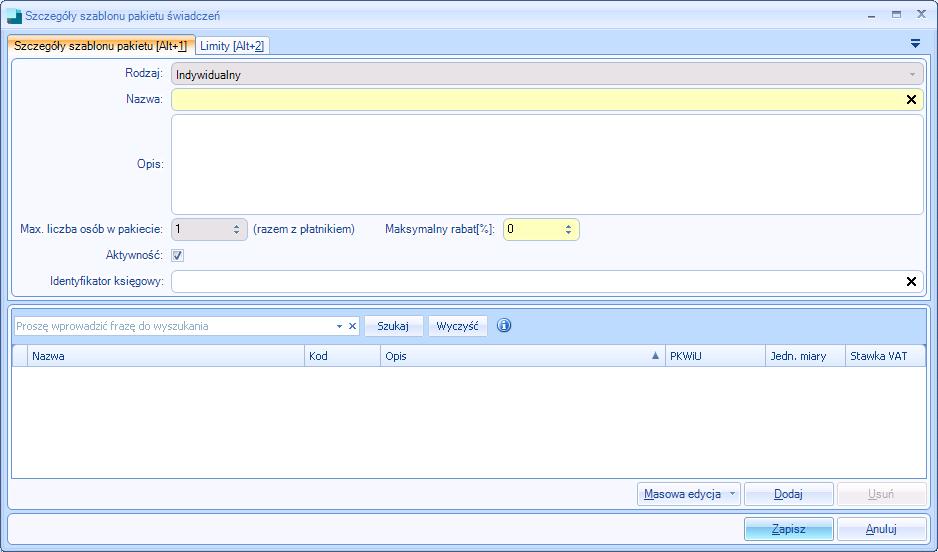938x552 pixels.
Task: Clear the Nazwa field with its X icon
Action: tap(911, 100)
